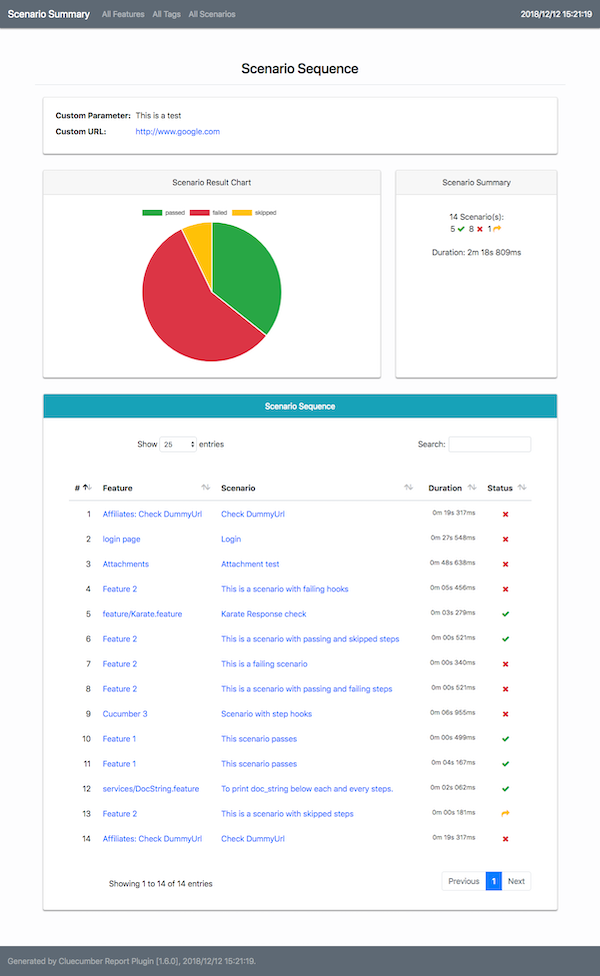The image size is (600, 976).
Task: Click failed status icon for row 4
Action: coord(505,589)
